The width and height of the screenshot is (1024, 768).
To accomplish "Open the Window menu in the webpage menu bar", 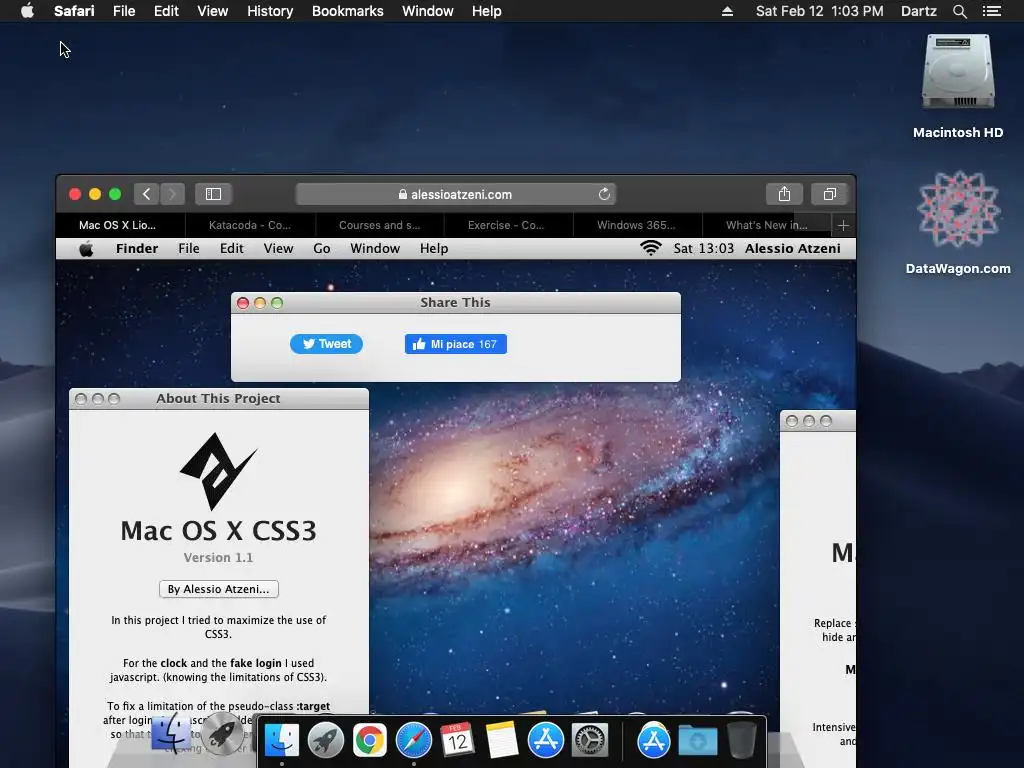I will 375,249.
